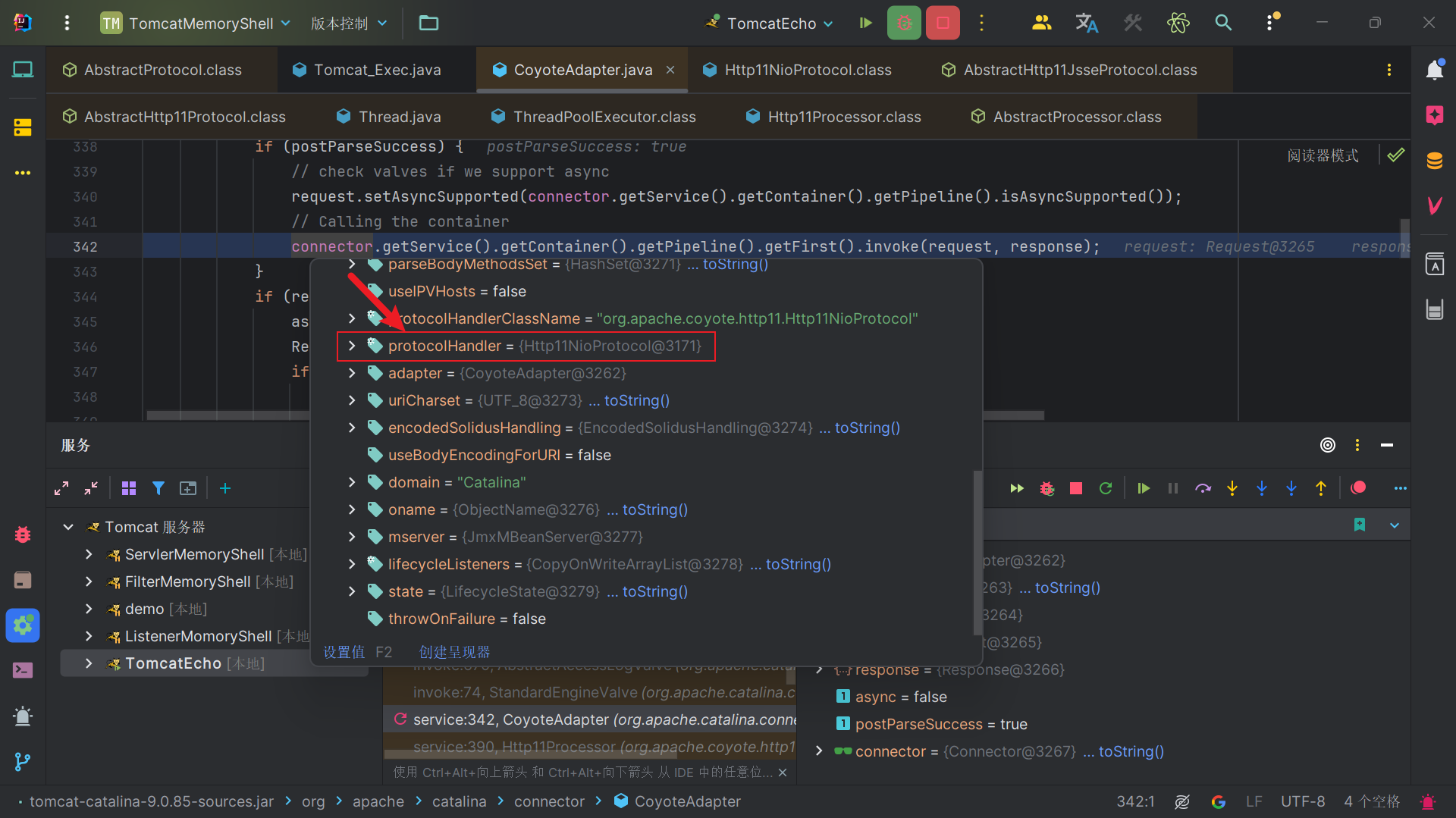The image size is (1456, 818).
Task: Close the CoyoteAdapter.java tab
Action: coord(670,70)
